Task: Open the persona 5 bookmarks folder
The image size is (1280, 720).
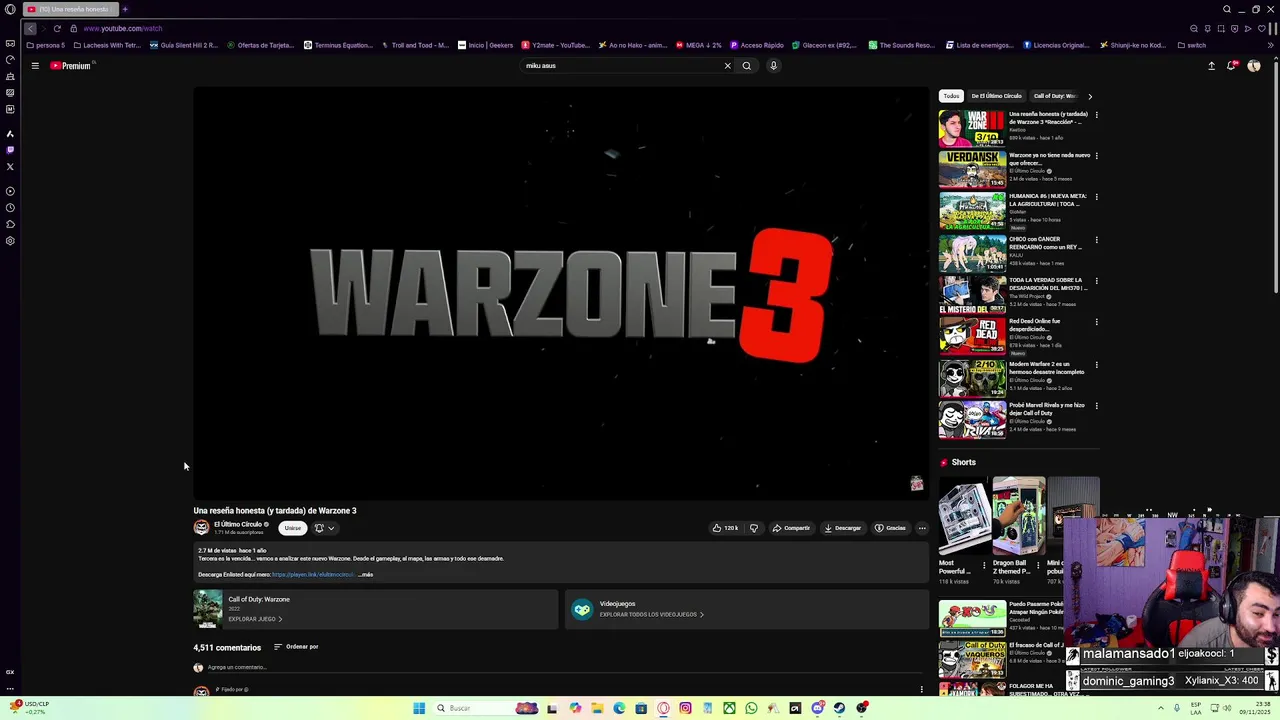Action: [x=46, y=45]
